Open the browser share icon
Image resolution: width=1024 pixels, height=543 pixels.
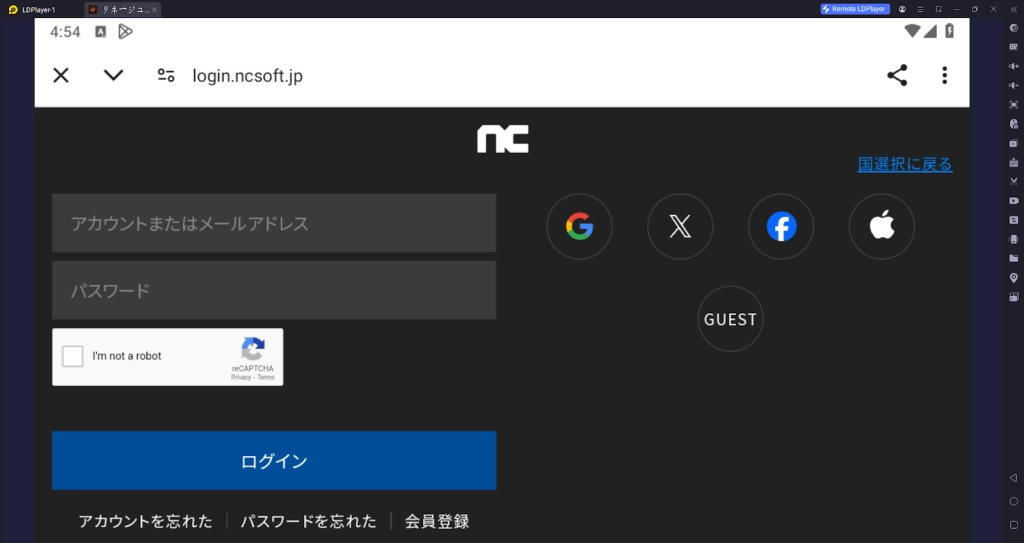pyautogui.click(x=897, y=75)
